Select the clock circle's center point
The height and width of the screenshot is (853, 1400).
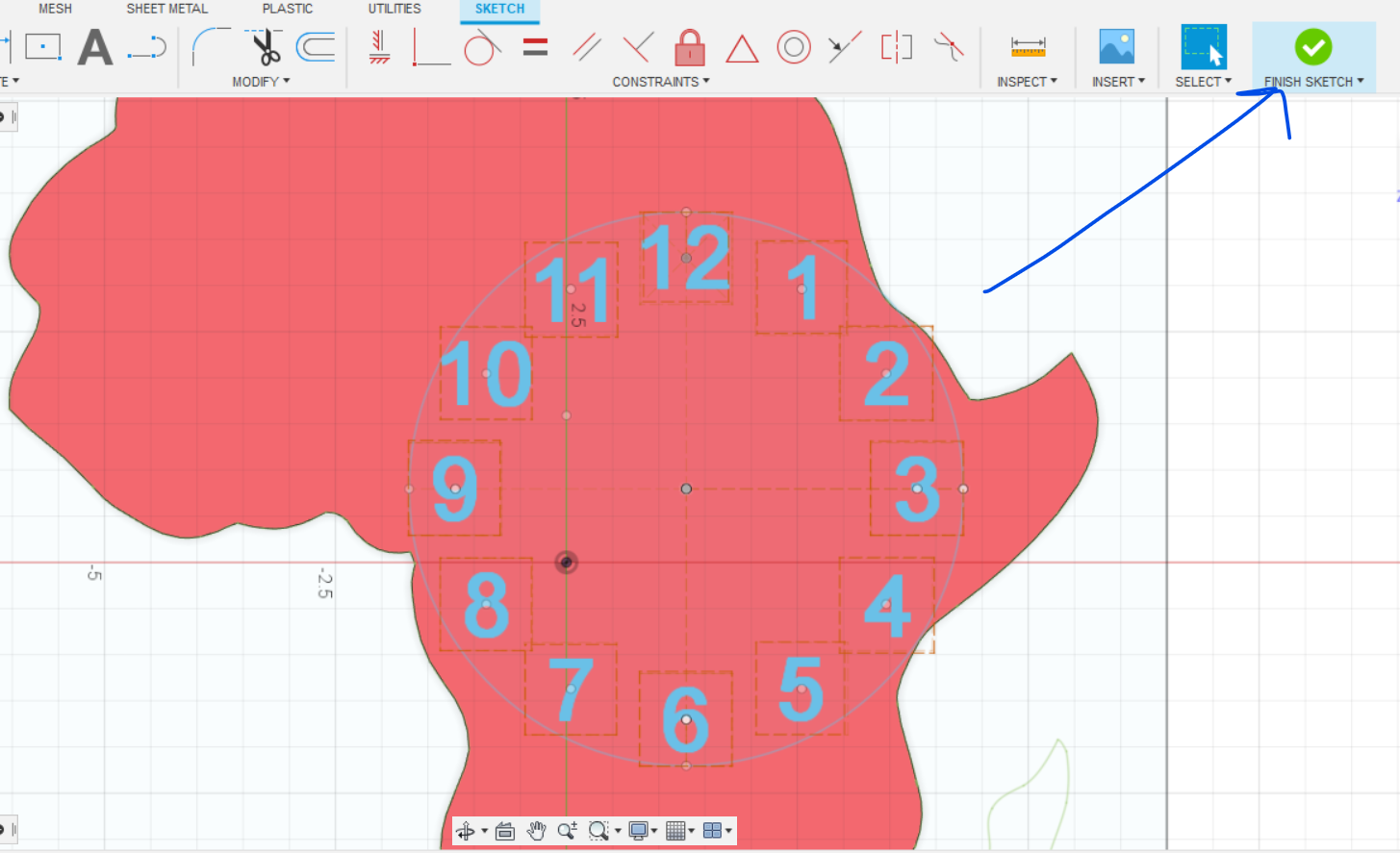(686, 489)
